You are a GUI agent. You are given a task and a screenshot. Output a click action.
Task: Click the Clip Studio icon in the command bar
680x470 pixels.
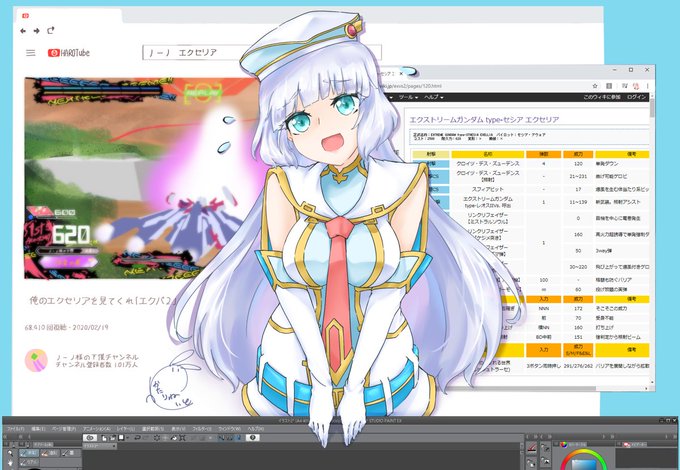coord(90,438)
